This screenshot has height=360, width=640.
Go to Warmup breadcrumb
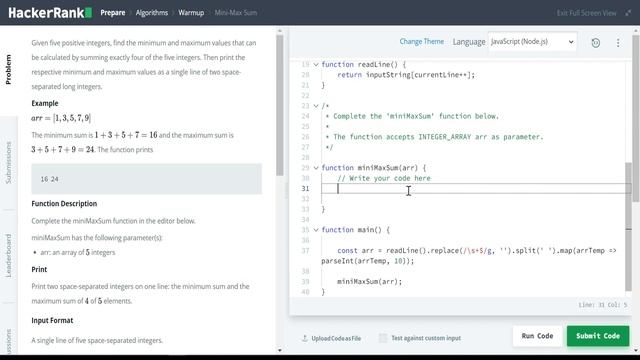click(x=191, y=13)
